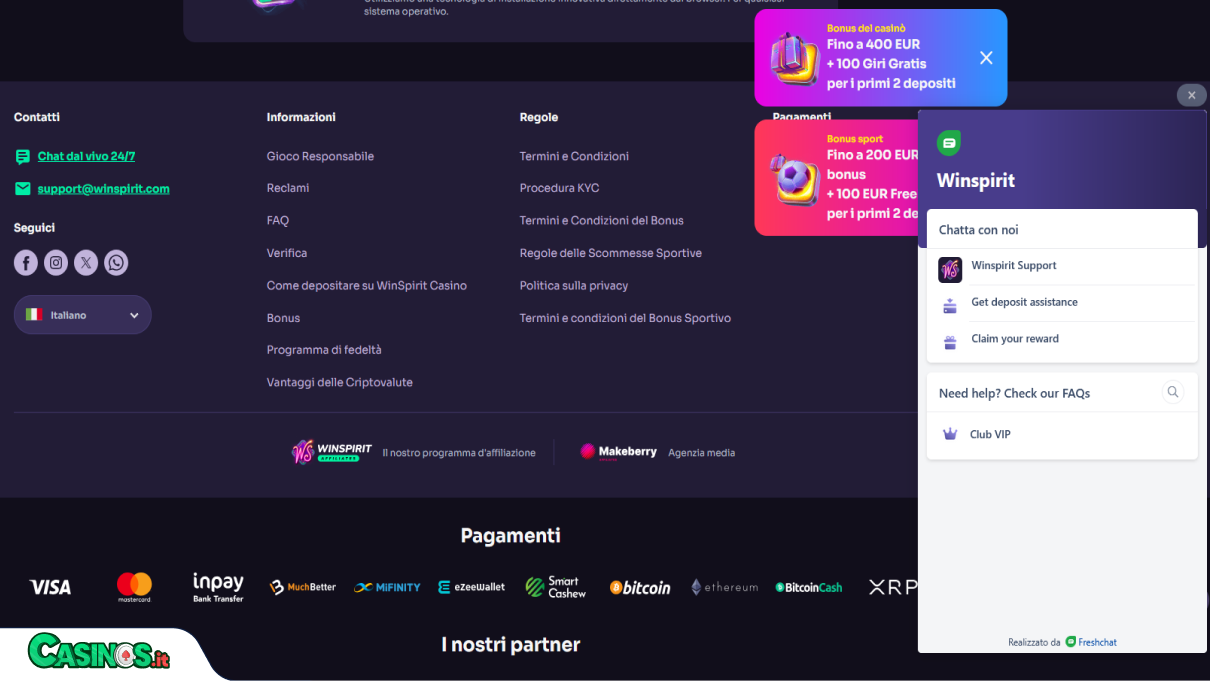The image size is (1210, 681).
Task: Open Vantaggi delle Criptovalute link
Action: (x=340, y=382)
